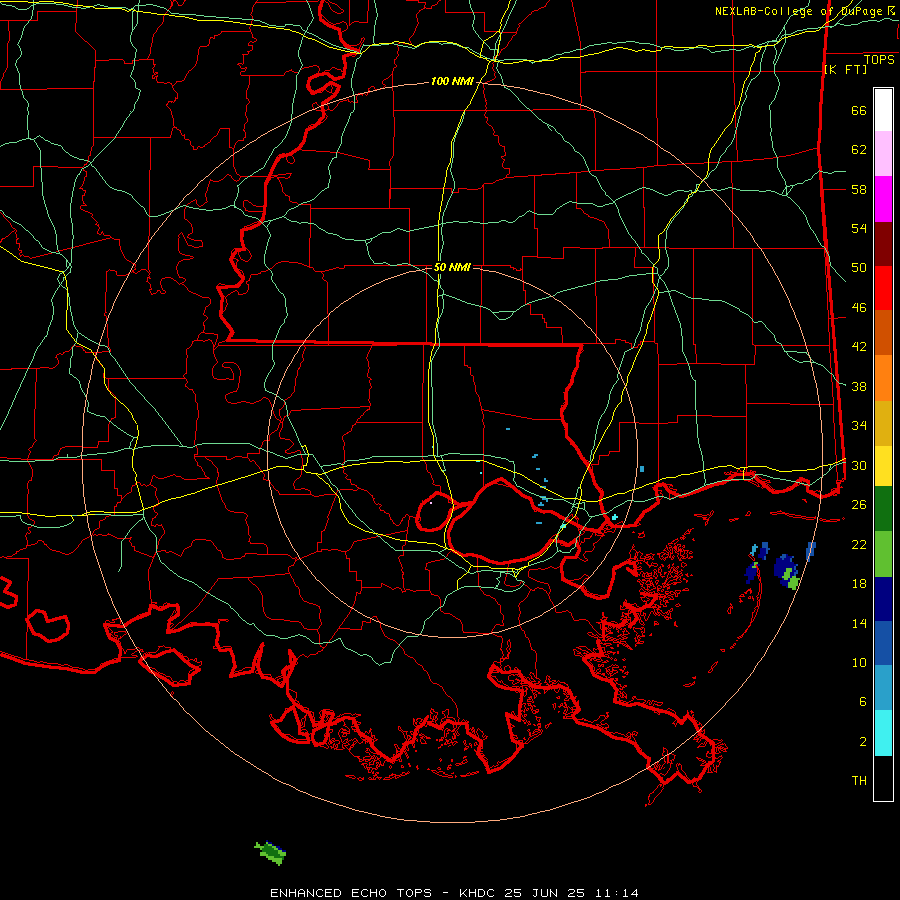
Task: Click the green echo blob below the outer ring
Action: [271, 852]
